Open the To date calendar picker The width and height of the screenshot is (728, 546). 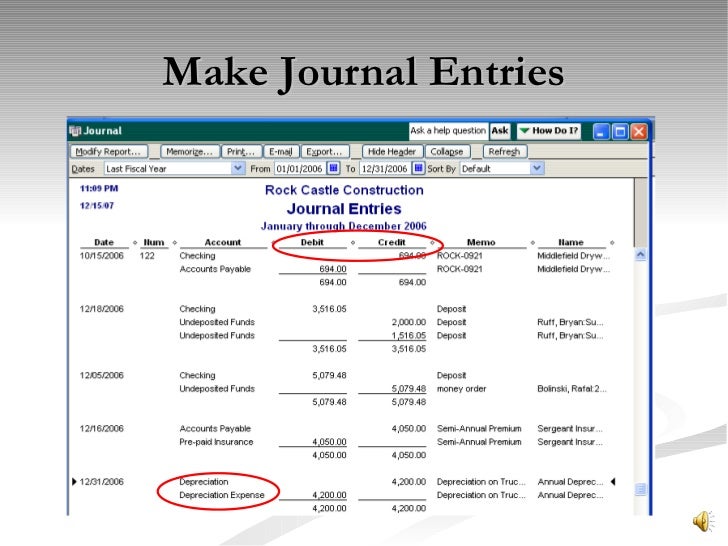click(x=418, y=168)
